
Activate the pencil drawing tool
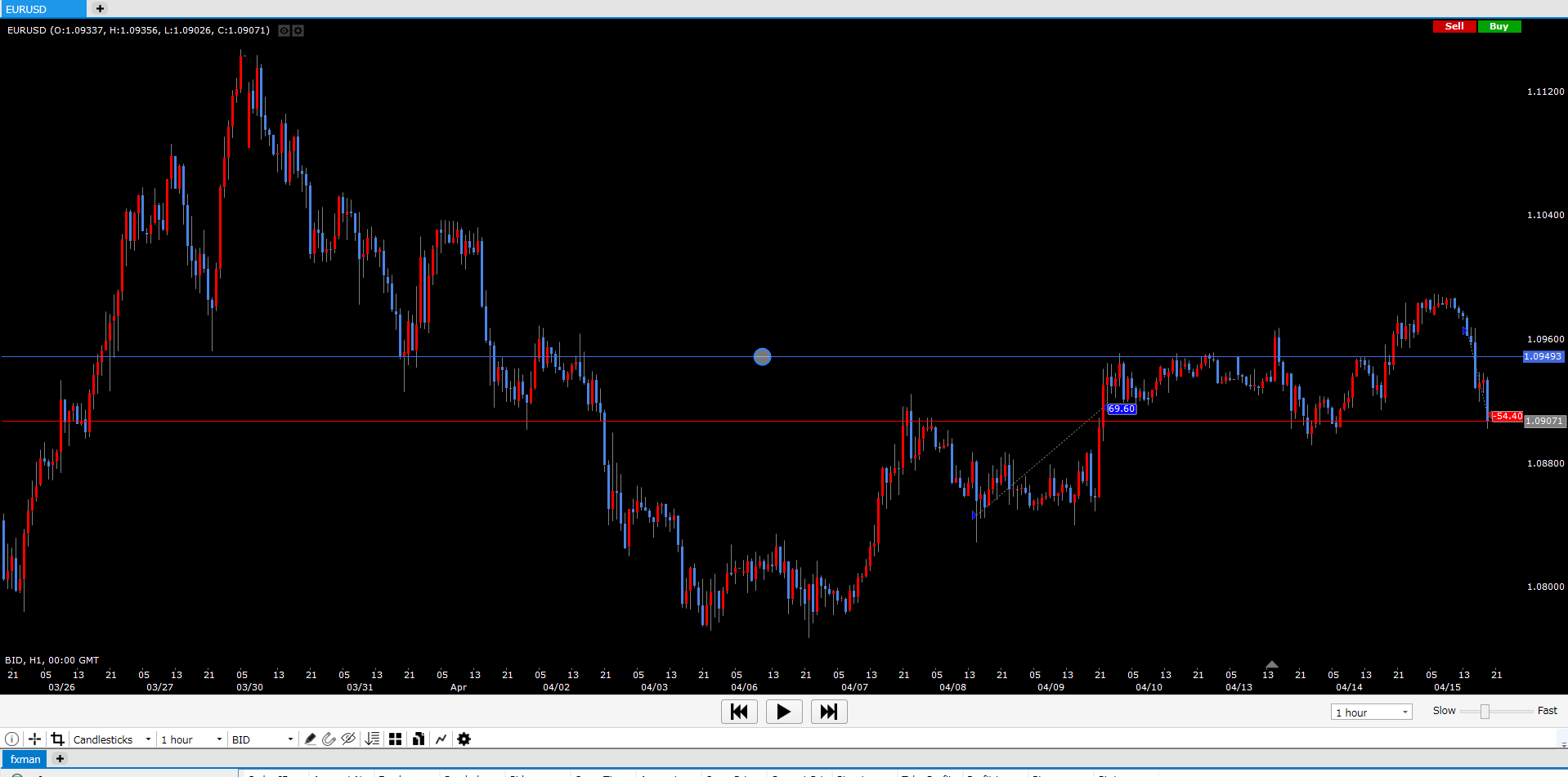coord(310,739)
